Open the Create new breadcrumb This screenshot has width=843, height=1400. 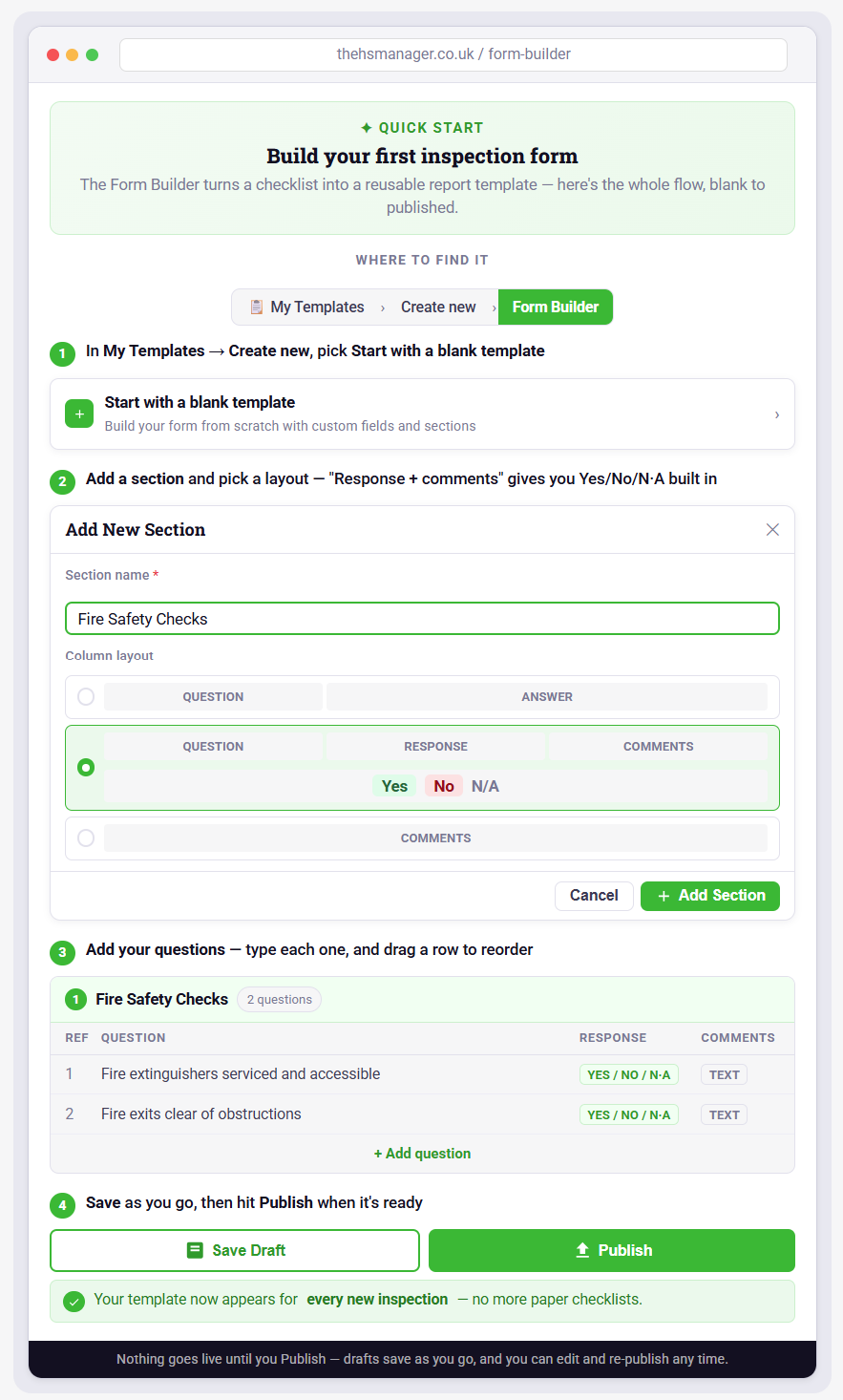tap(438, 307)
